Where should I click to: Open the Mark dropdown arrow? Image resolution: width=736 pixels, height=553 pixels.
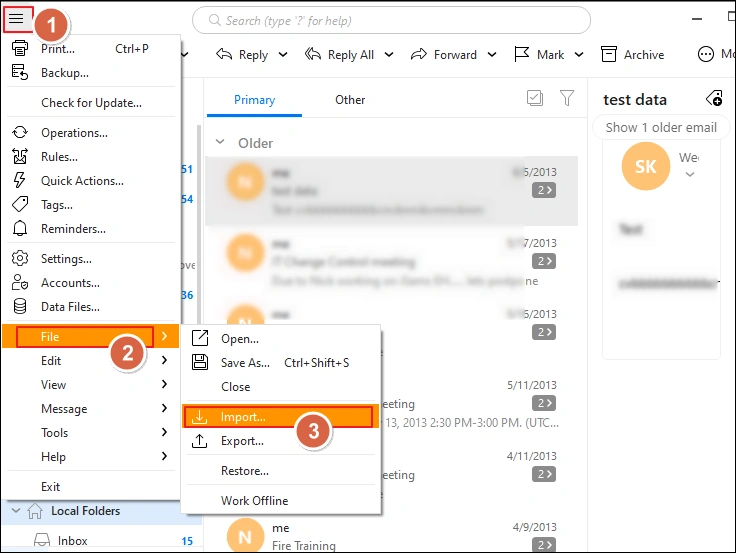point(579,55)
